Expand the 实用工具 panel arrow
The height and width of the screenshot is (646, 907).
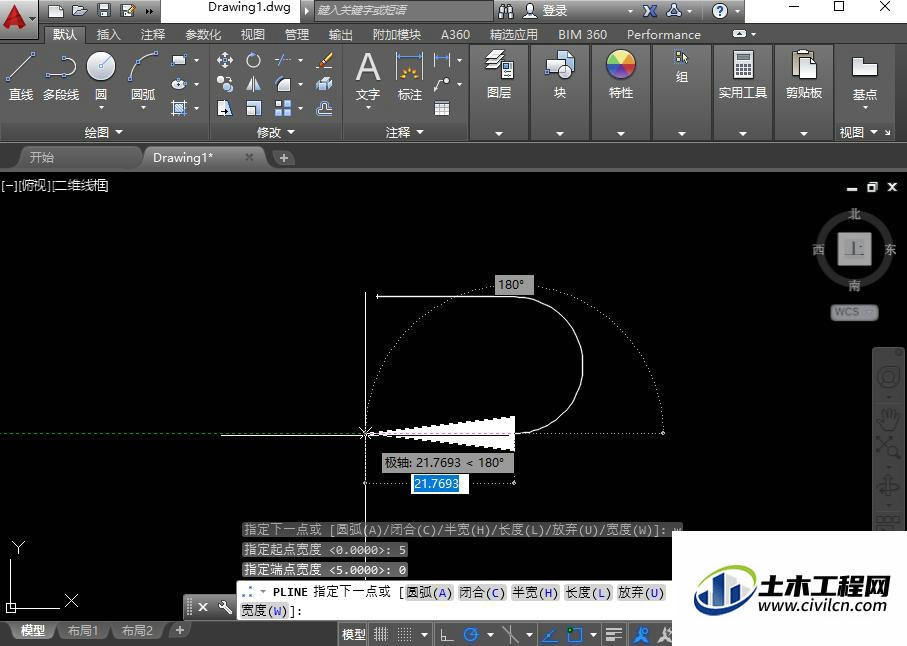point(743,134)
